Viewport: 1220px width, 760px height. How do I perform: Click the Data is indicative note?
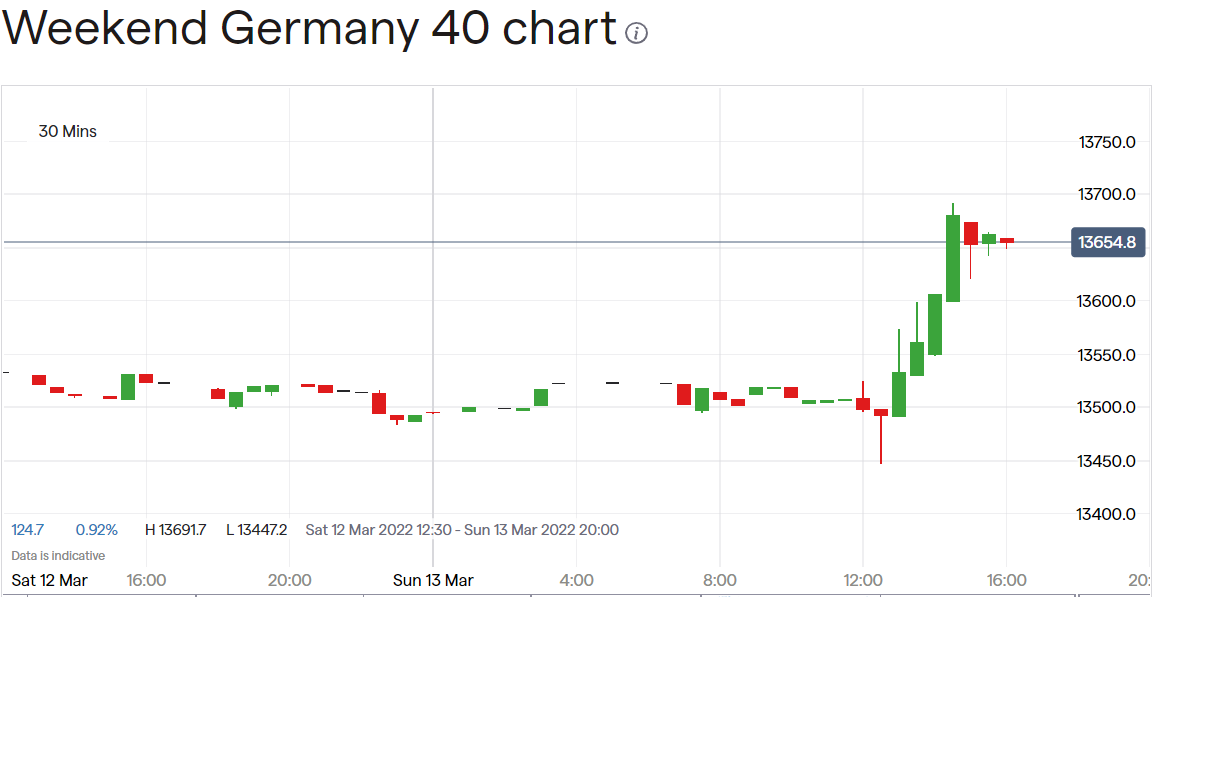click(58, 555)
